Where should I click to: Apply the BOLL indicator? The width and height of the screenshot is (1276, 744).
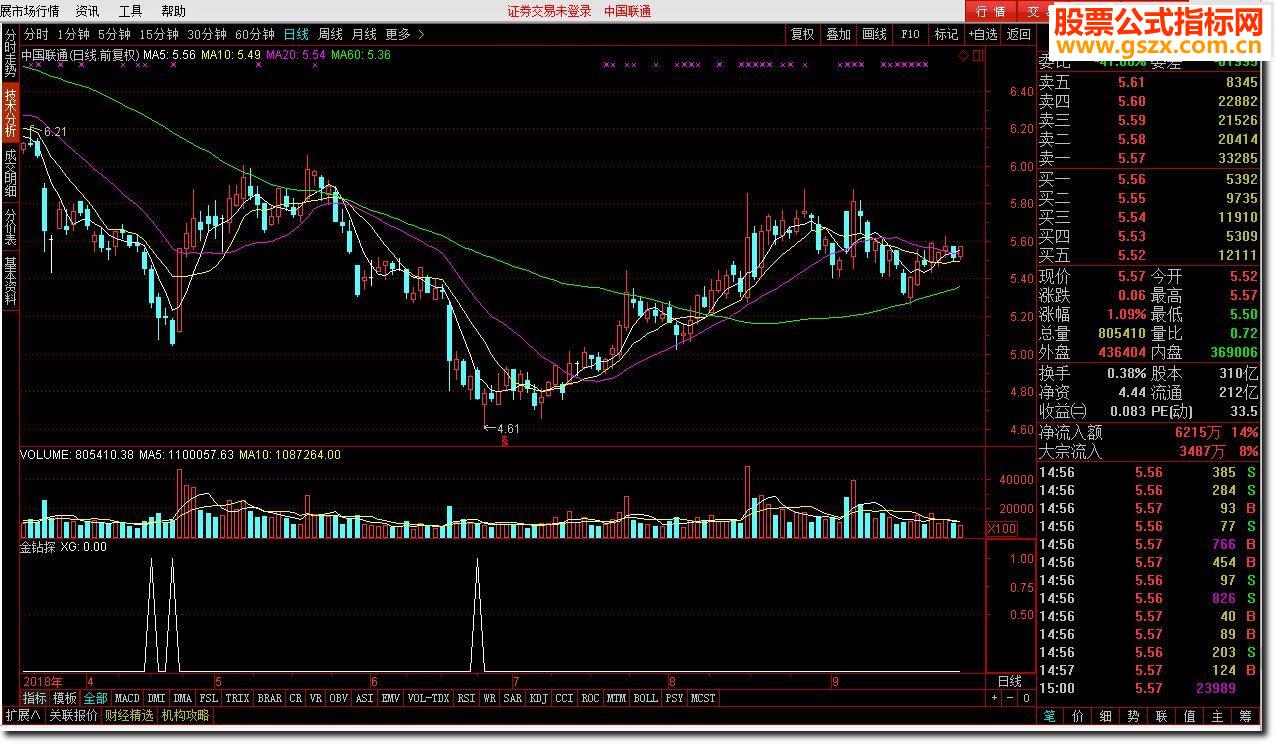(x=646, y=698)
